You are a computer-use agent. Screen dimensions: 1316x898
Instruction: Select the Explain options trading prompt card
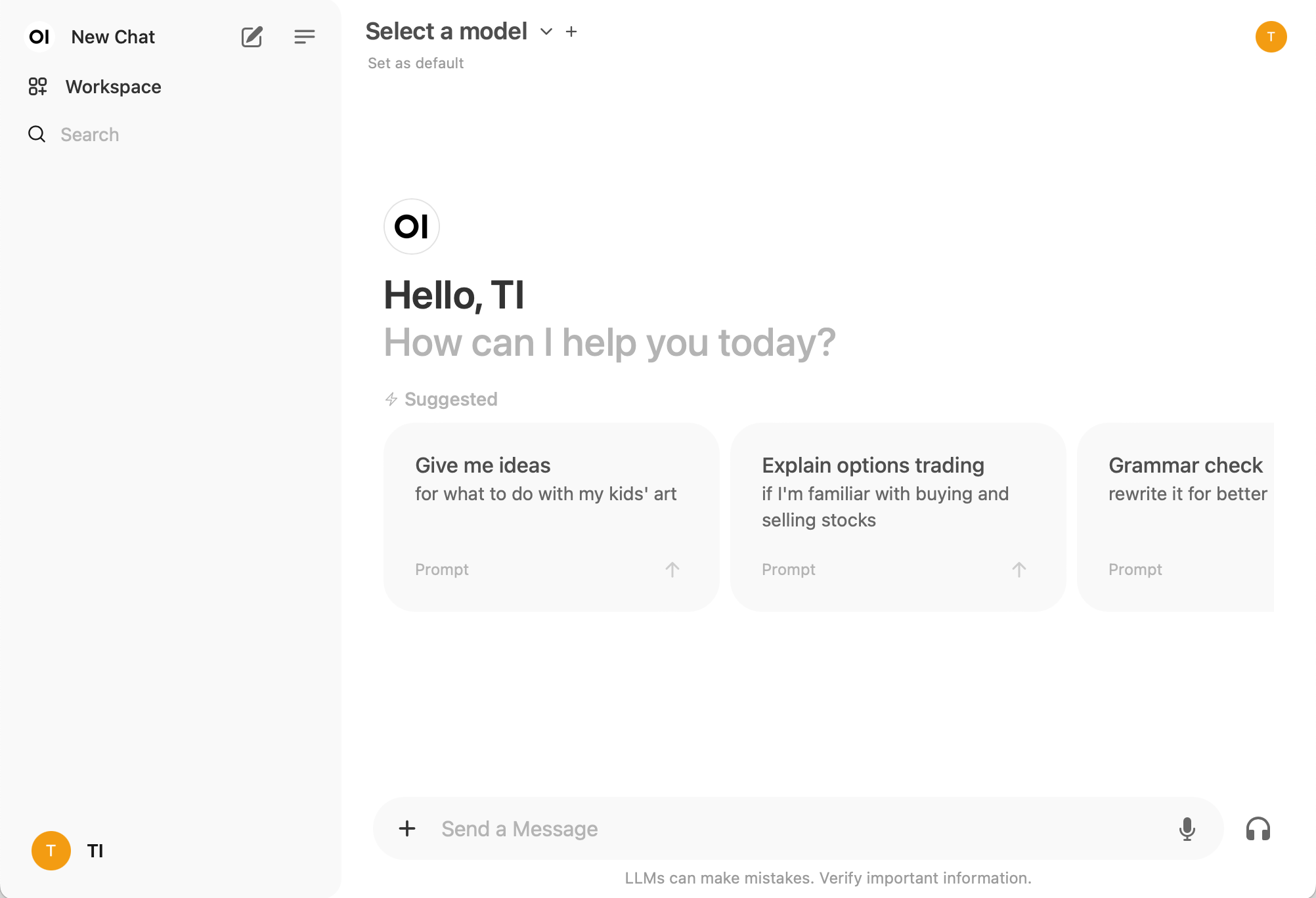[x=898, y=517]
